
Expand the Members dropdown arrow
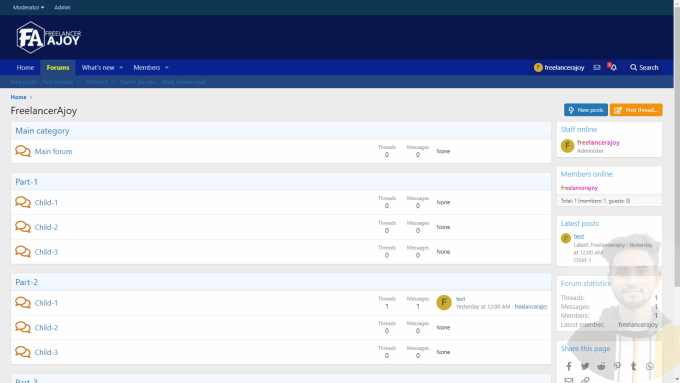[167, 68]
